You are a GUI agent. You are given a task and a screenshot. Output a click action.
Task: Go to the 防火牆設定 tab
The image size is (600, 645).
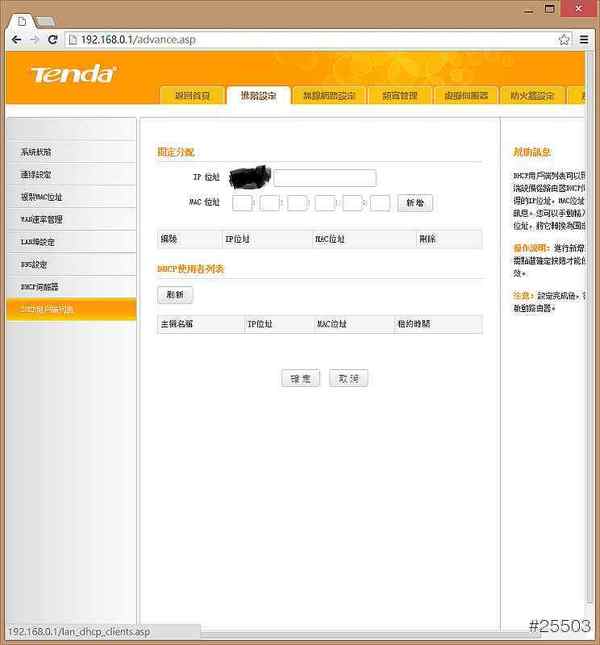[532, 96]
